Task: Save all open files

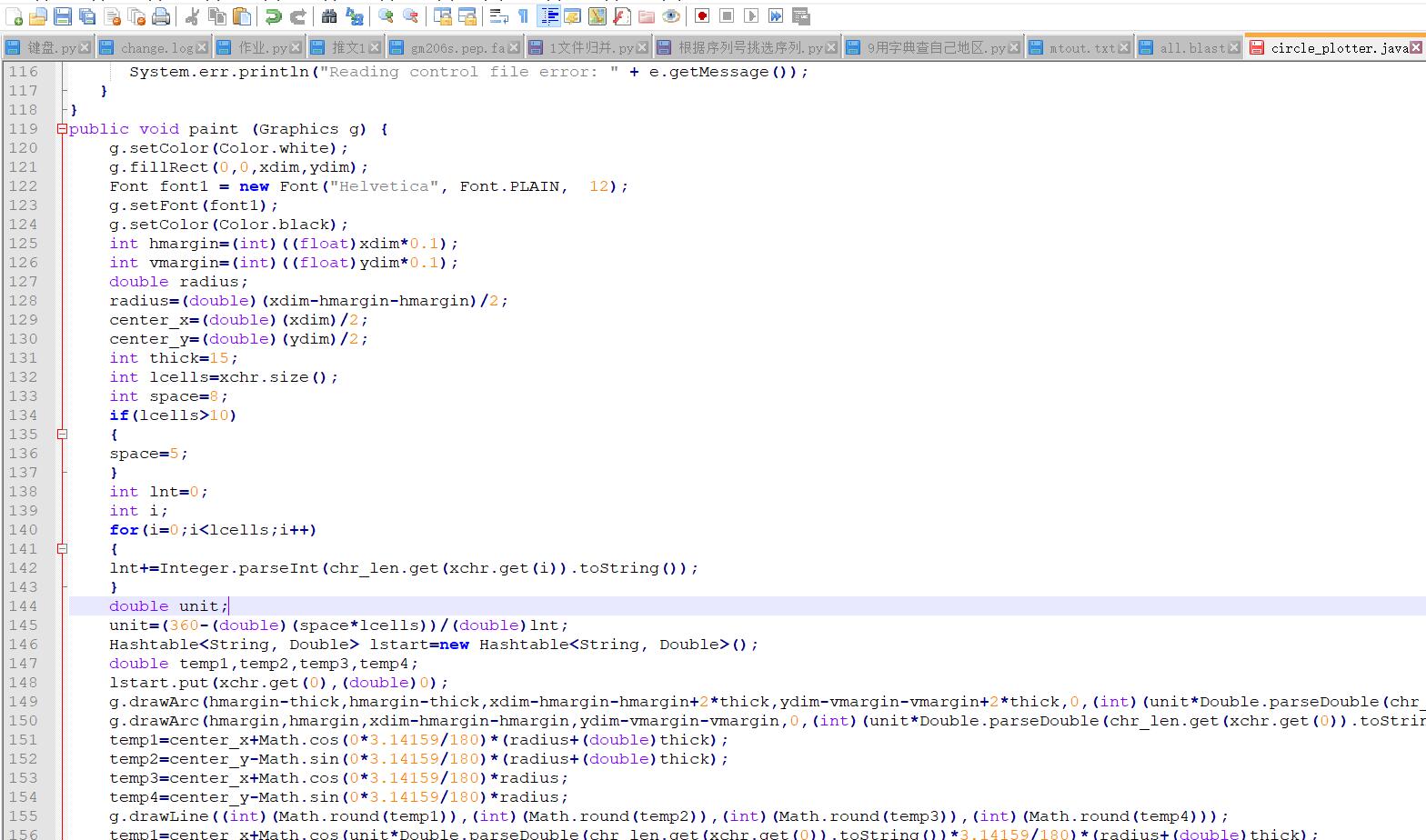Action: [87, 16]
